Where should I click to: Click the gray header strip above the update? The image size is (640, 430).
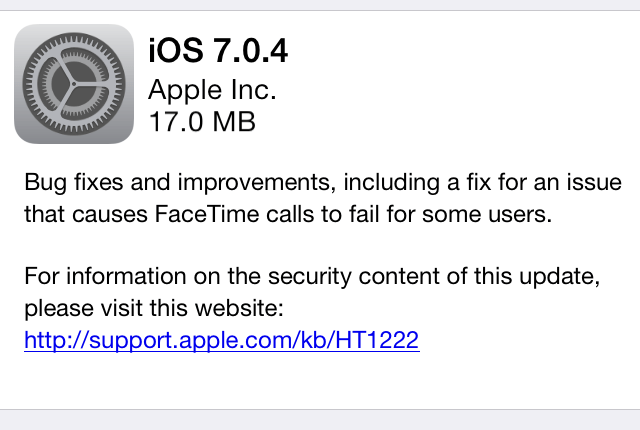tap(320, 5)
